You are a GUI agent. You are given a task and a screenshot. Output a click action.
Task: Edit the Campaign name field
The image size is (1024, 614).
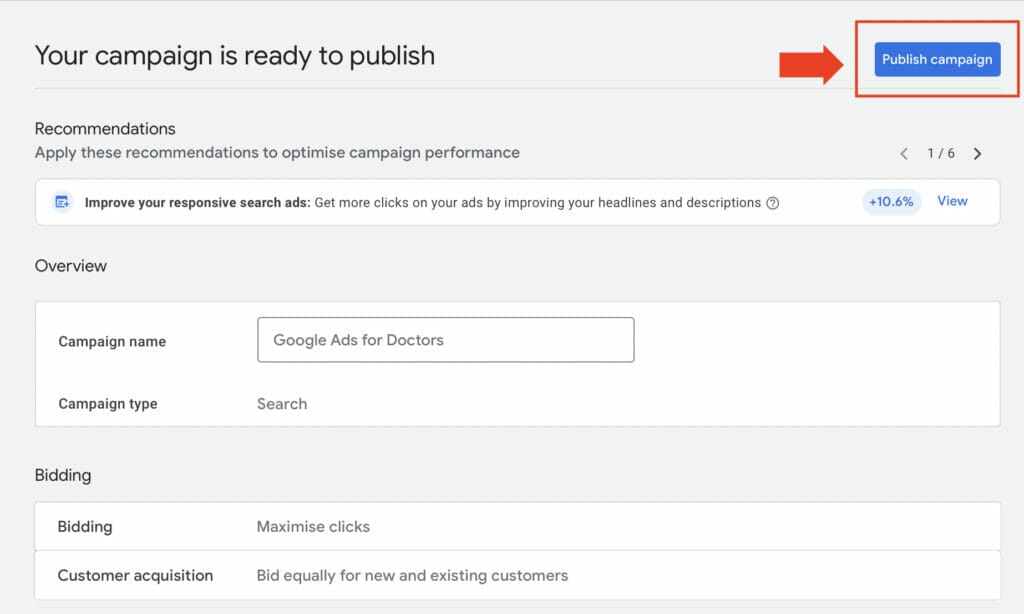[x=445, y=340]
